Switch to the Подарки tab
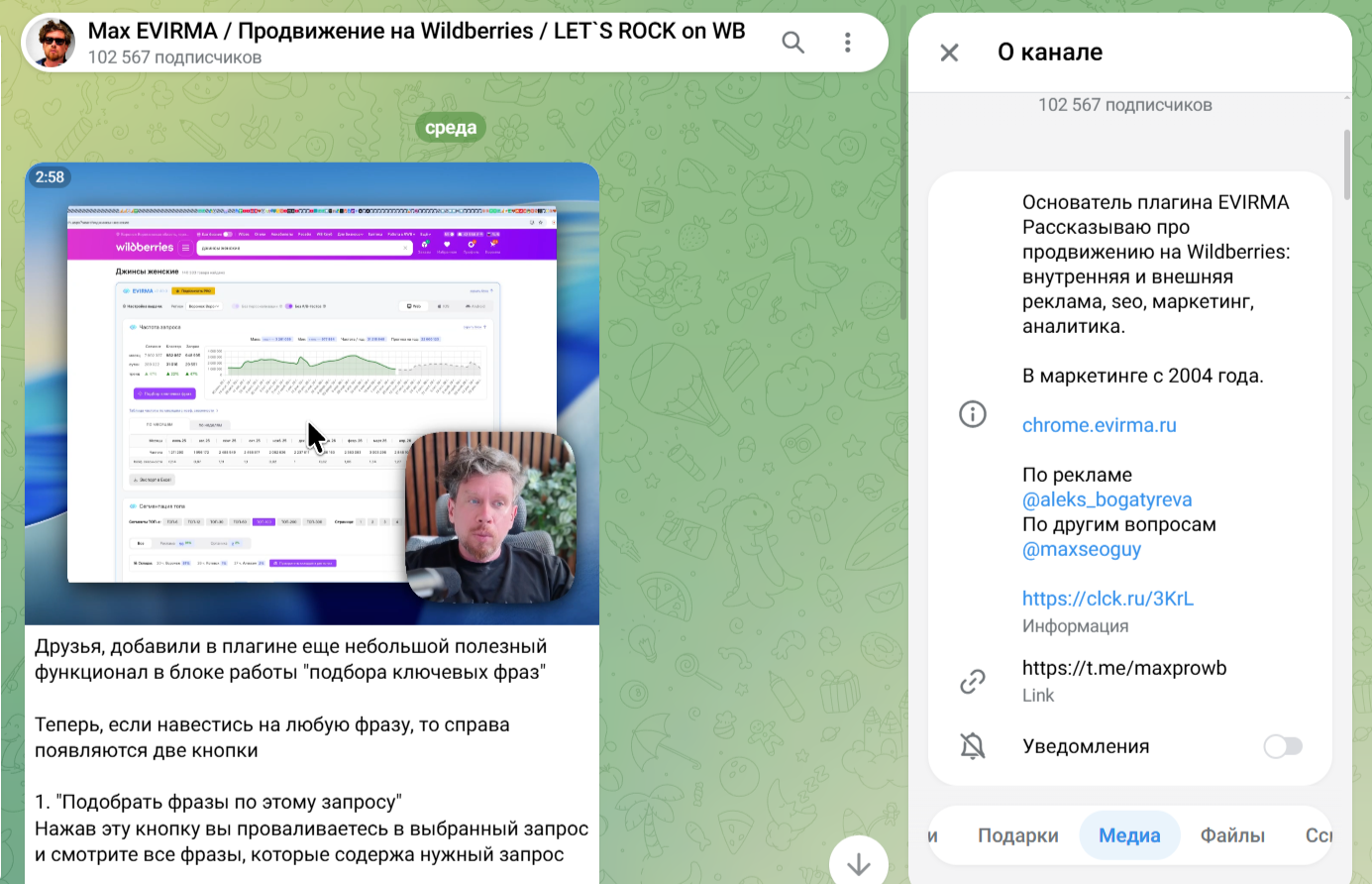The height and width of the screenshot is (884, 1372). (x=1018, y=835)
